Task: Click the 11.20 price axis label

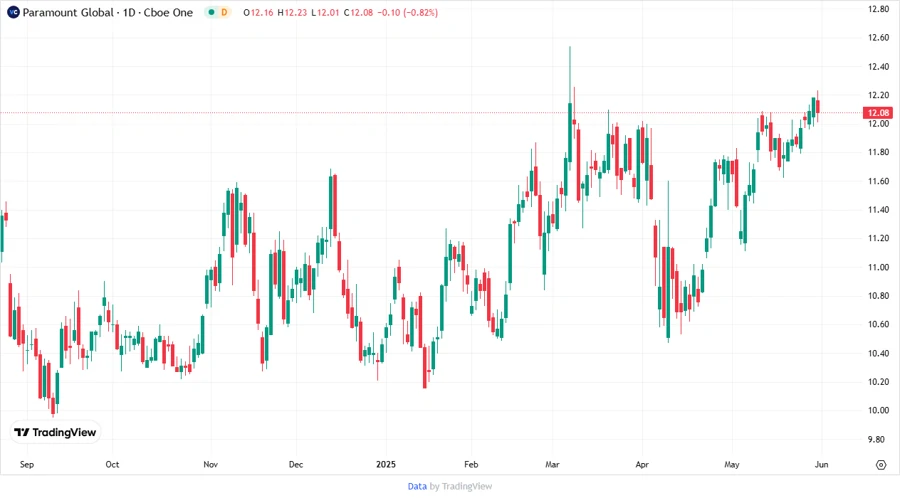Action: coord(878,238)
